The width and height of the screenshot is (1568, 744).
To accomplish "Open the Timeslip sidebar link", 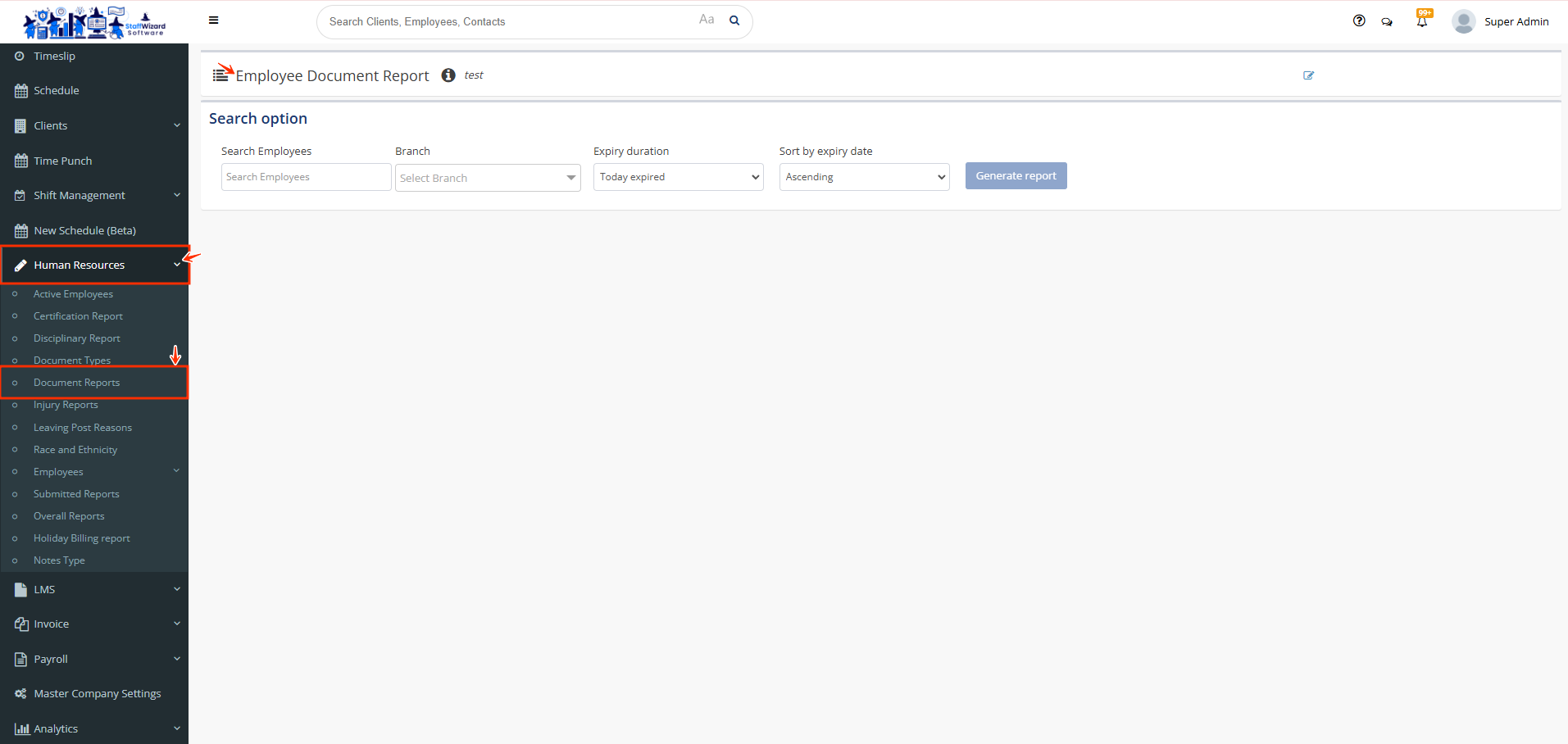I will click(x=54, y=56).
